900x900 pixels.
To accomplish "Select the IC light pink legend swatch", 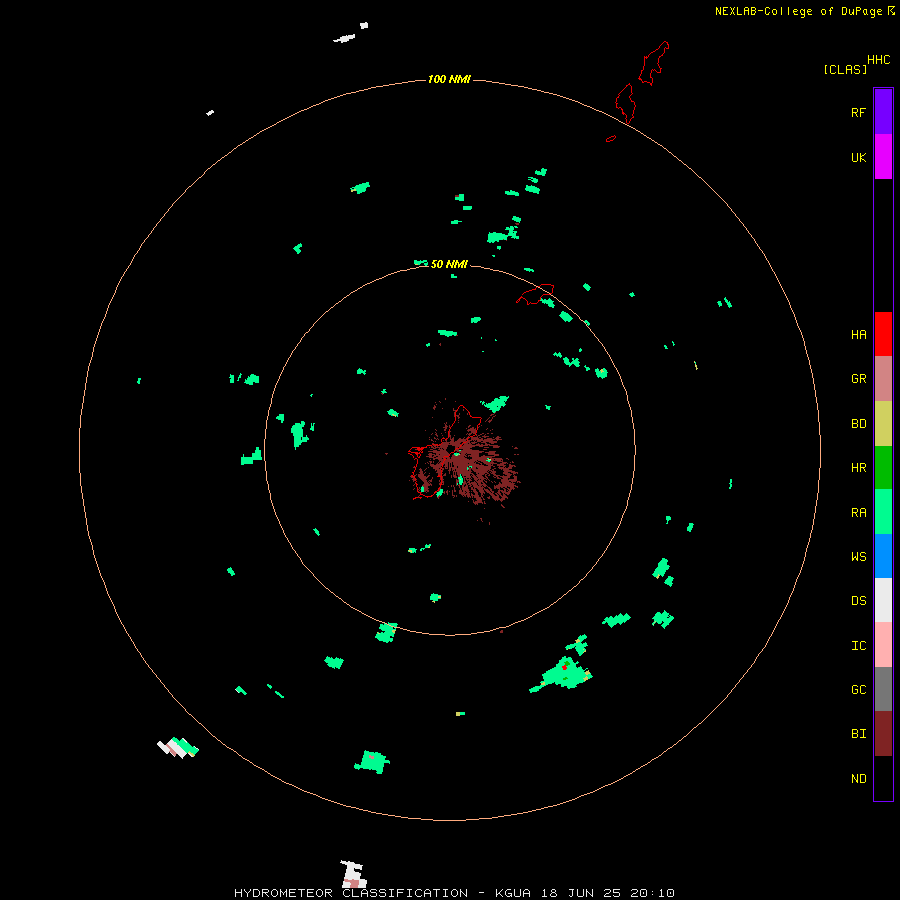I will [883, 645].
